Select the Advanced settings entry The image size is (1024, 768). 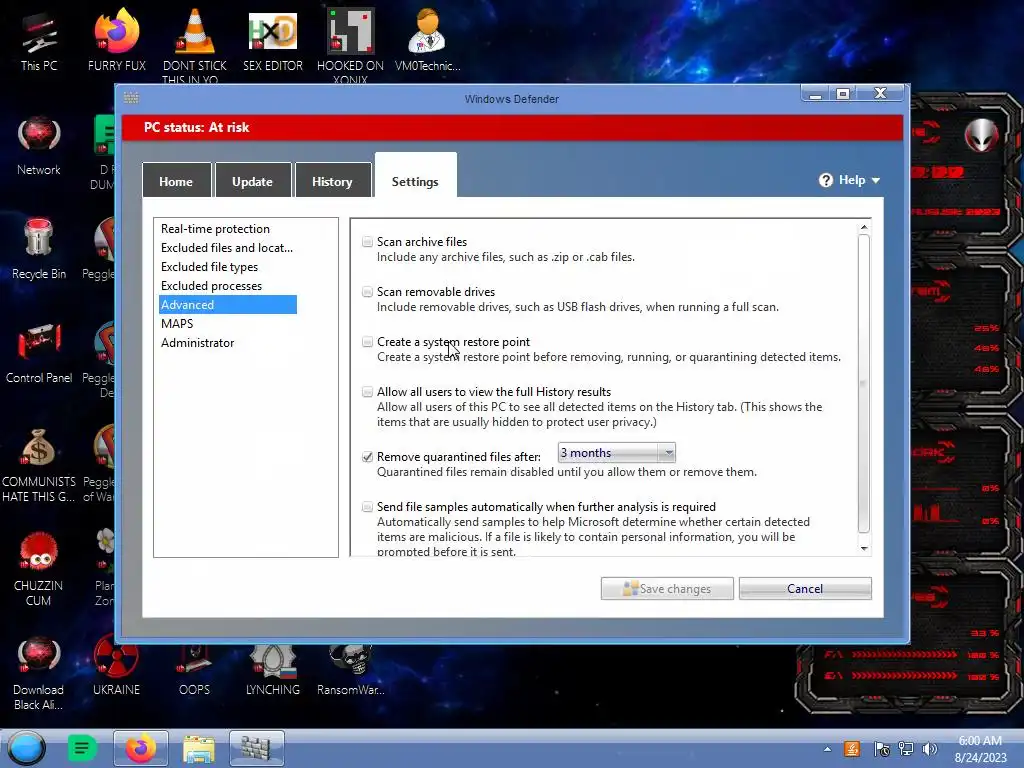click(x=228, y=304)
